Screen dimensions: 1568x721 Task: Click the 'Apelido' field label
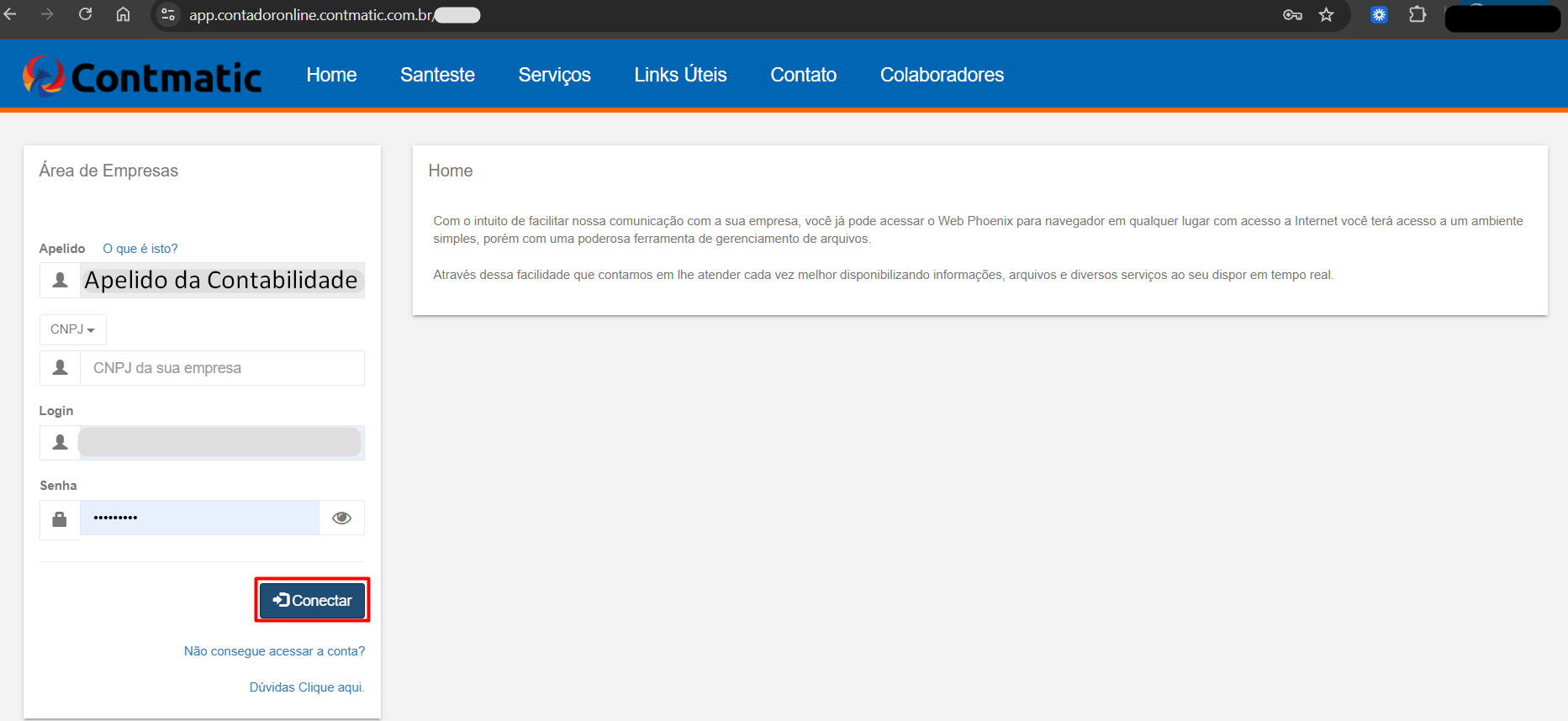tap(62, 249)
